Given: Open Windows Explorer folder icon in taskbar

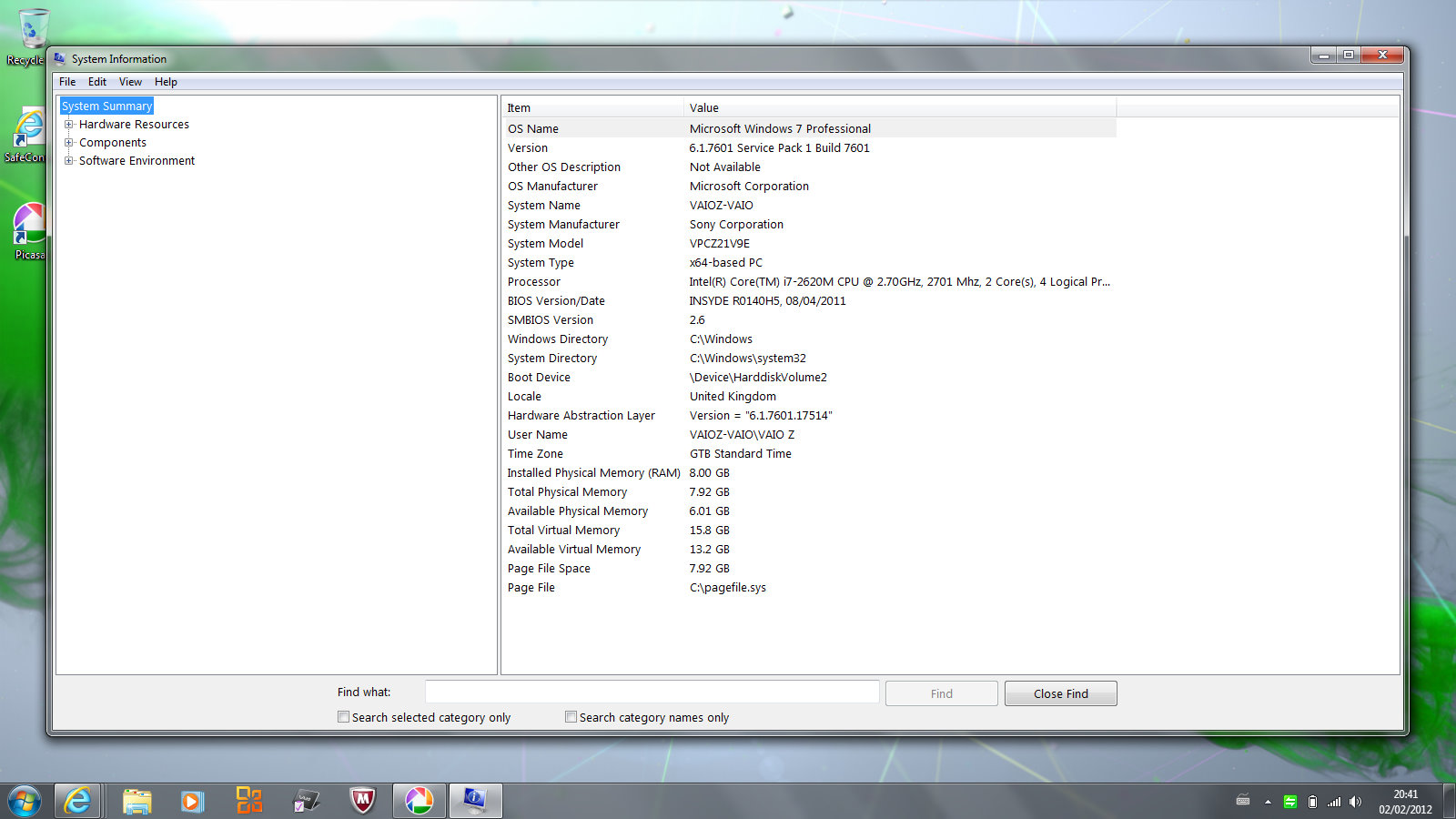Looking at the screenshot, I should (x=136, y=801).
